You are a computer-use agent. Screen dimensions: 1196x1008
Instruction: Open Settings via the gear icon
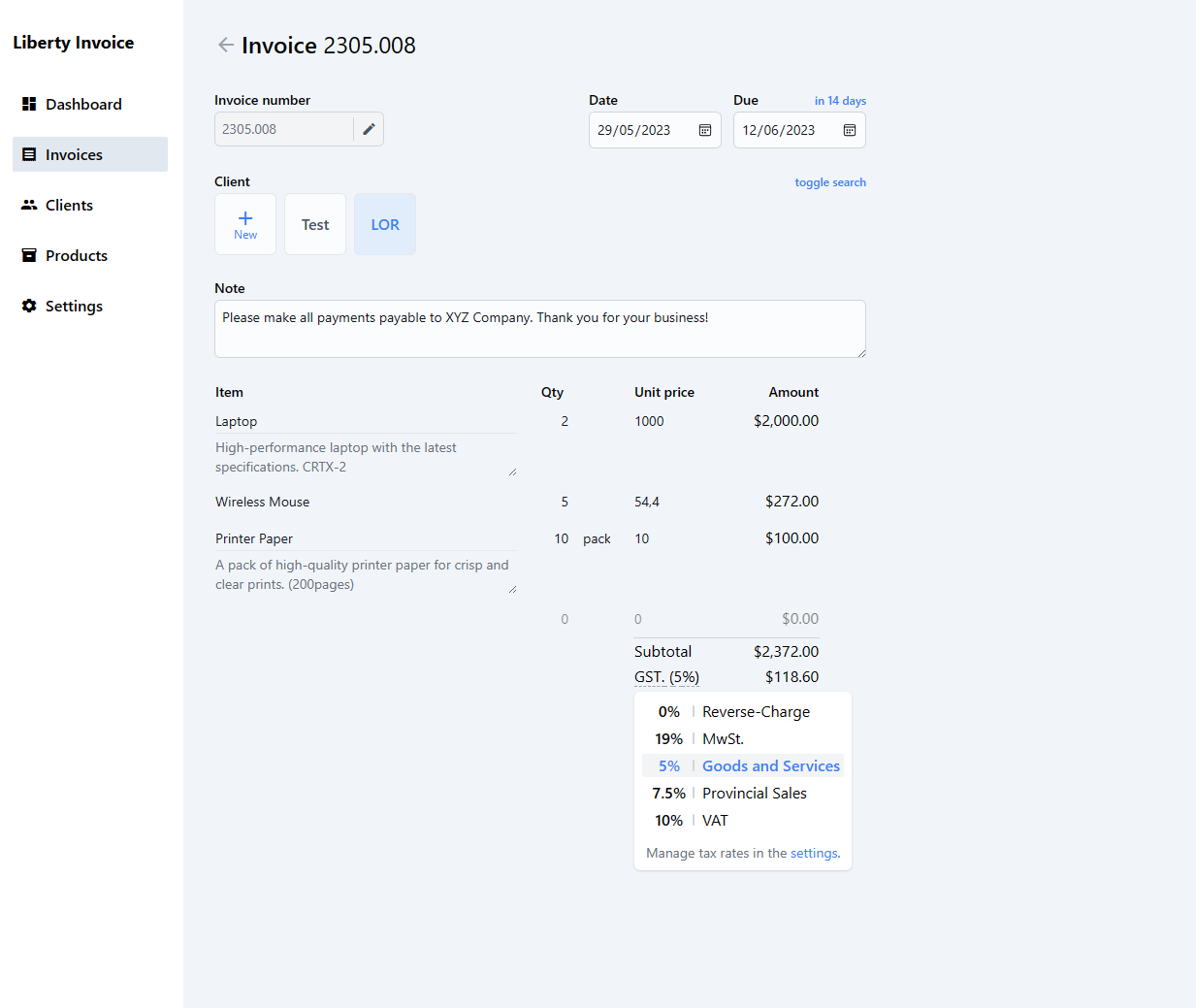pos(29,306)
